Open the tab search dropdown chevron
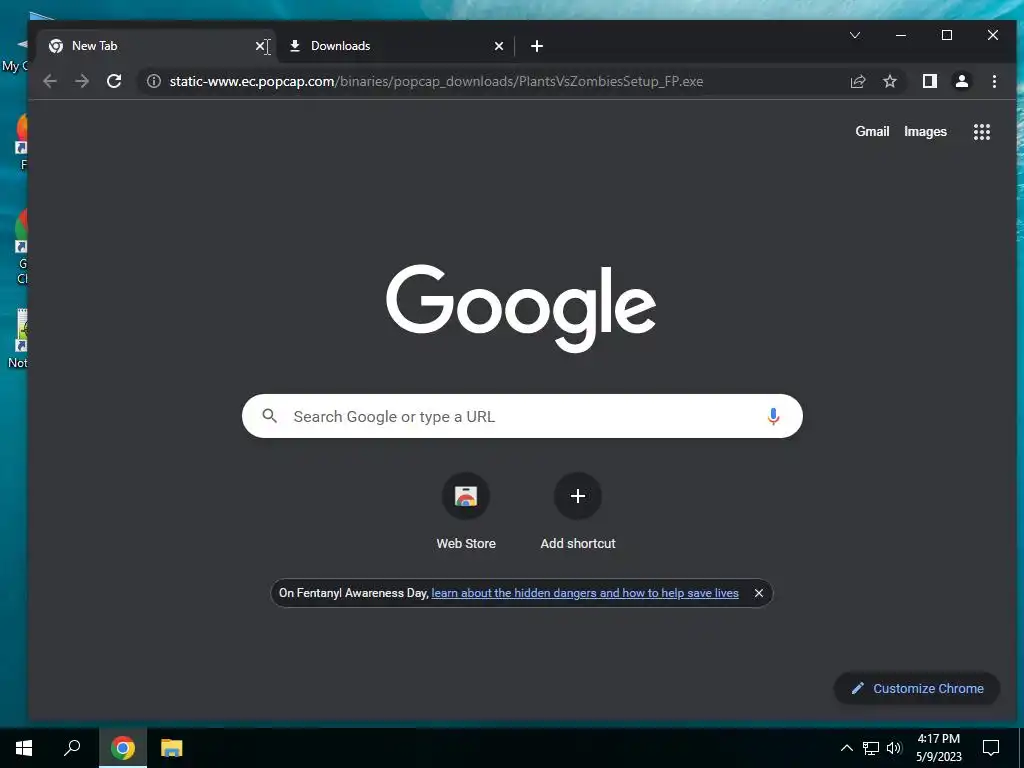The width and height of the screenshot is (1024, 768). tap(855, 35)
